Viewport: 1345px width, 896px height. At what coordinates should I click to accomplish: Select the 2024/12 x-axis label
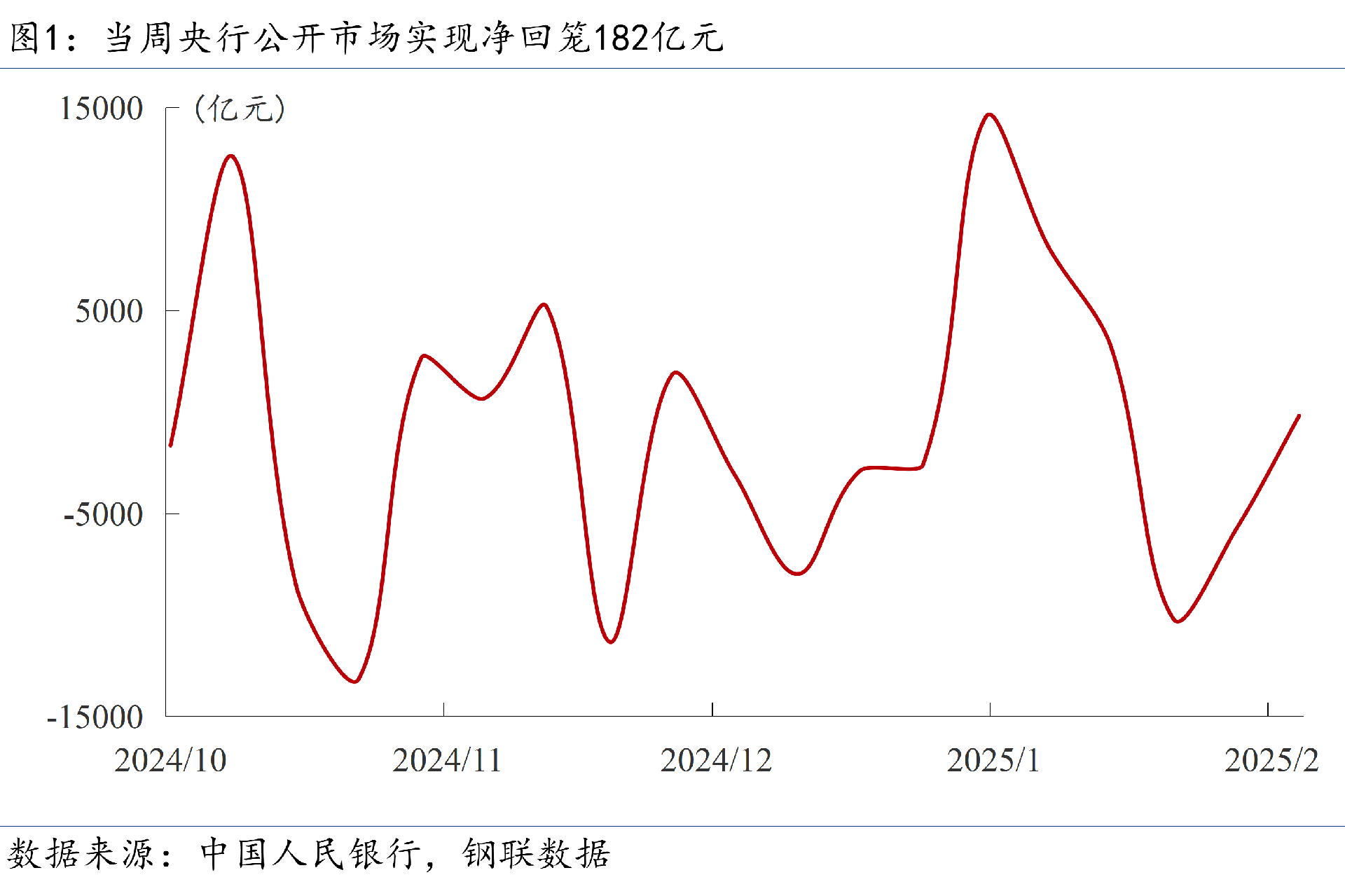[x=716, y=761]
